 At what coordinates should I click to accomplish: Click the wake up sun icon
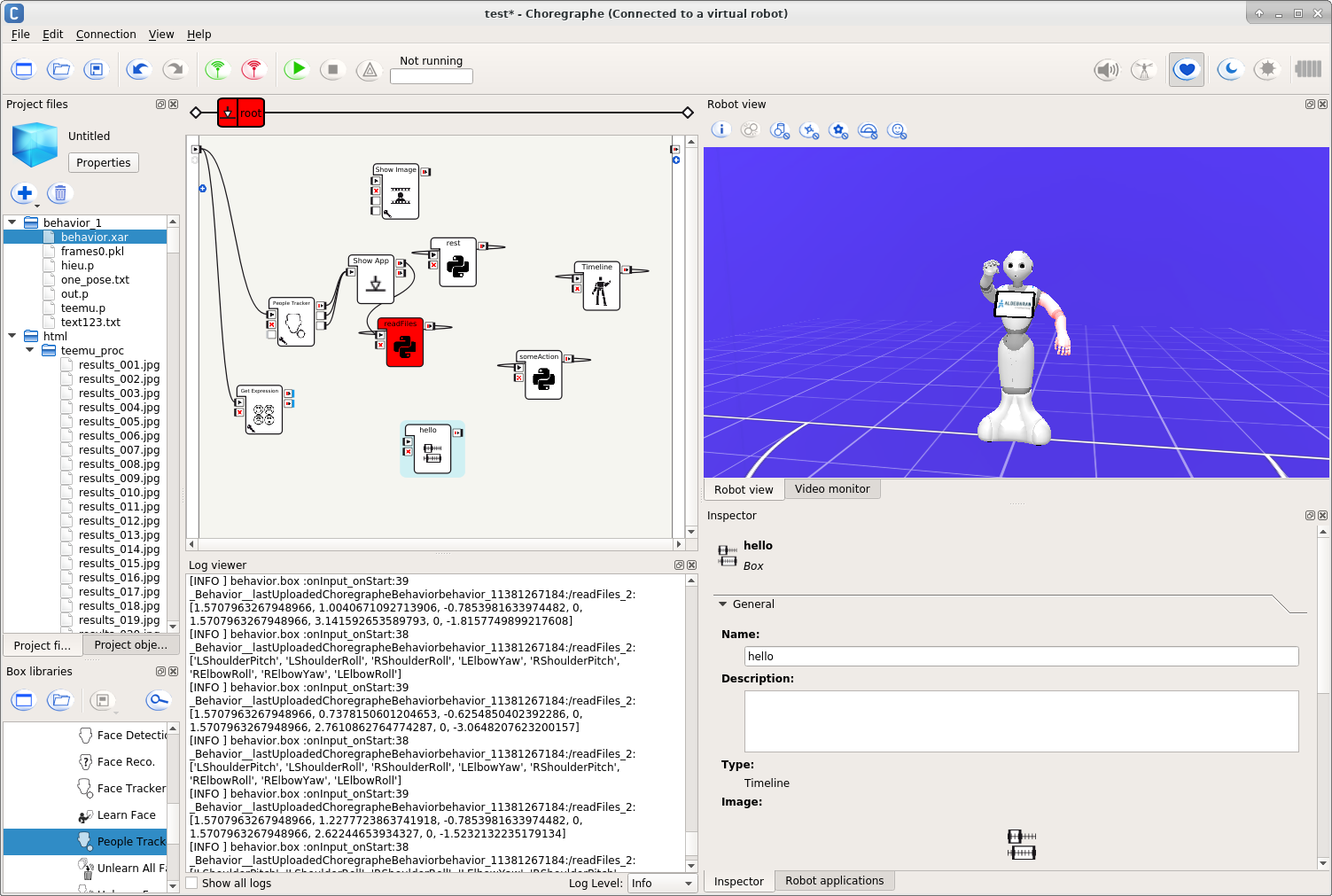[x=1267, y=69]
